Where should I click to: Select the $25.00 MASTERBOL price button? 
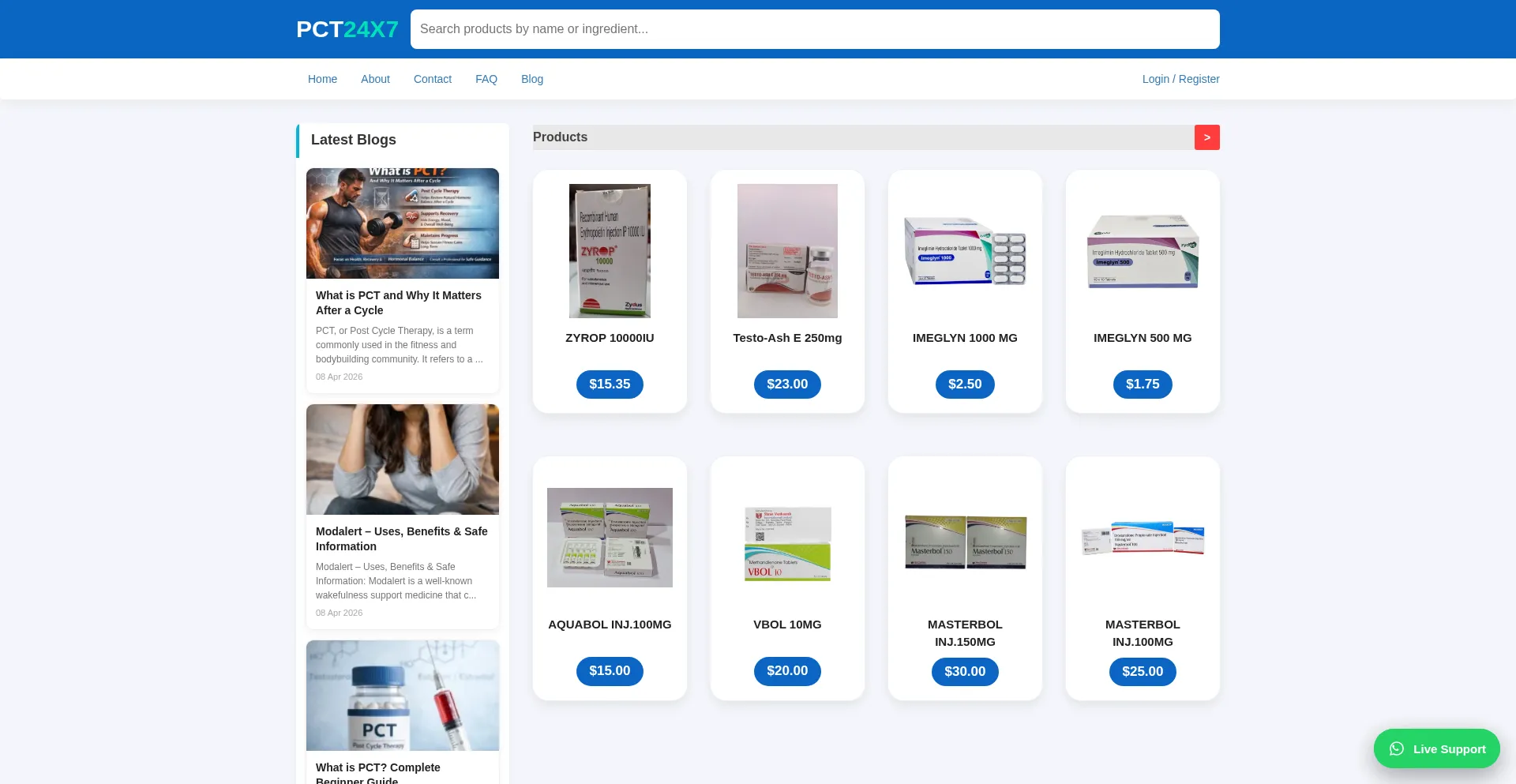point(1143,671)
